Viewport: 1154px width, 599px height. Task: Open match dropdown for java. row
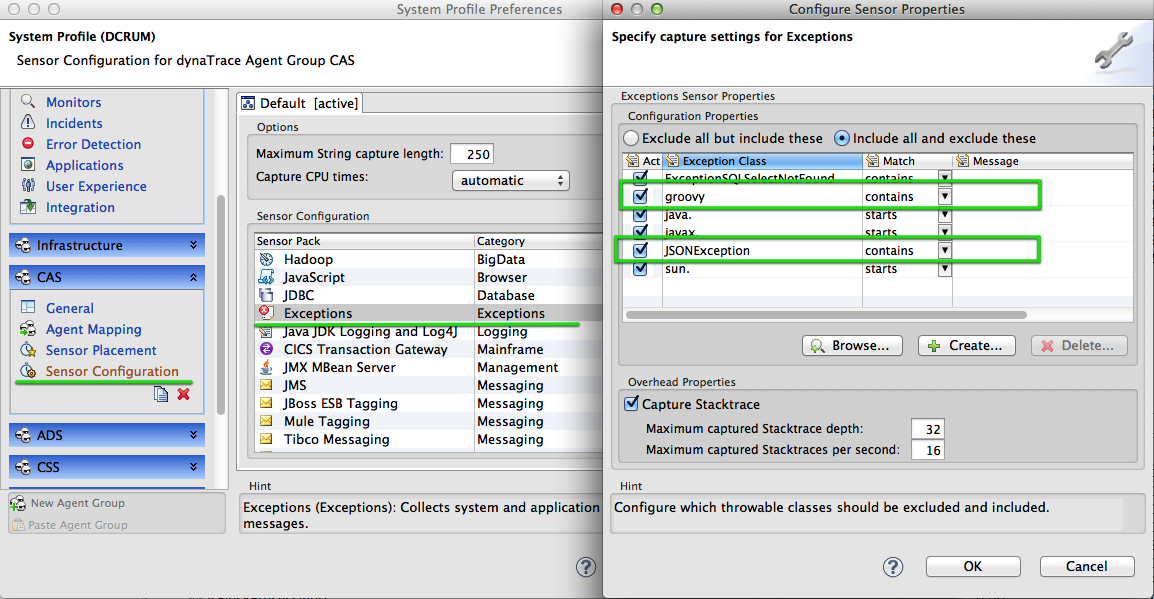[945, 215]
